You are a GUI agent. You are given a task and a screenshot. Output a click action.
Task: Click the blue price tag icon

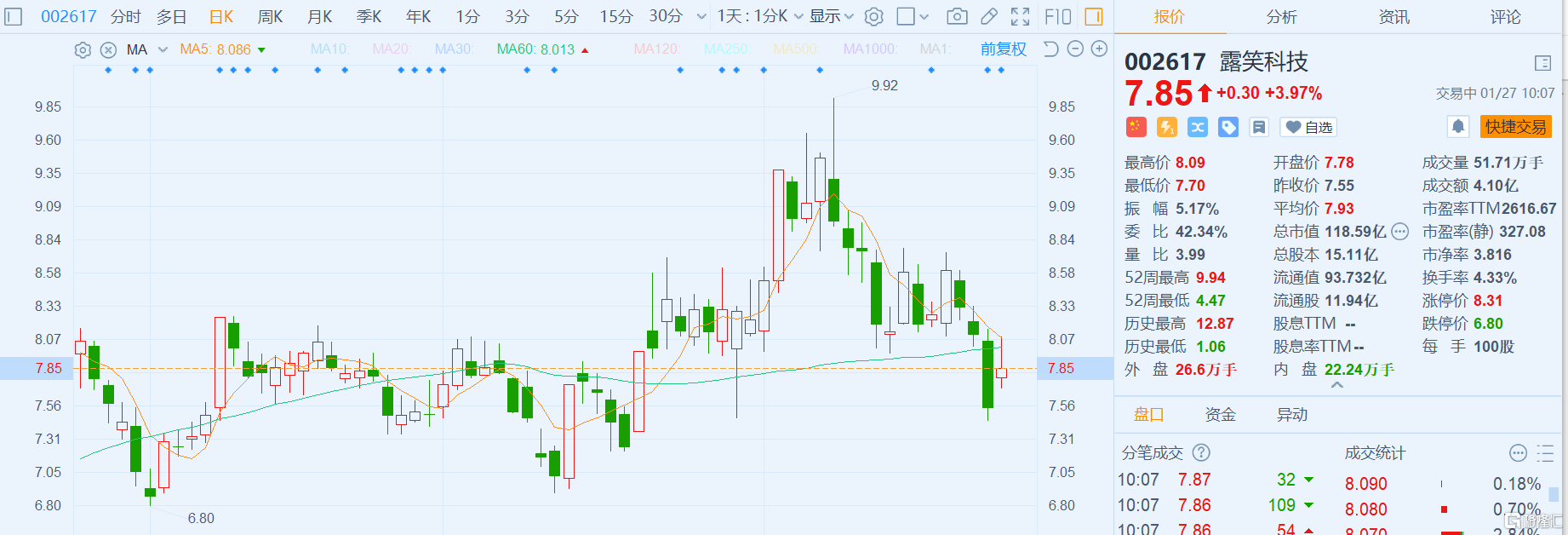click(1228, 127)
